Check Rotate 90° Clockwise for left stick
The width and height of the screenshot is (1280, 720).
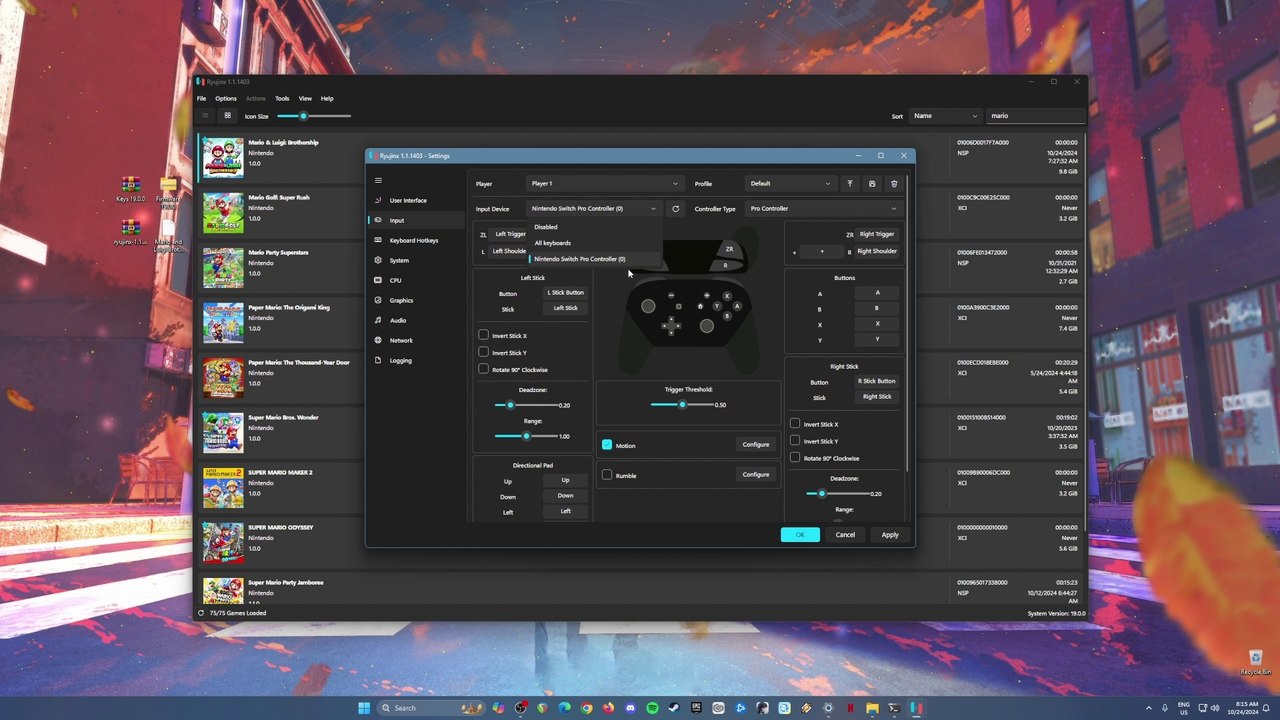484,369
